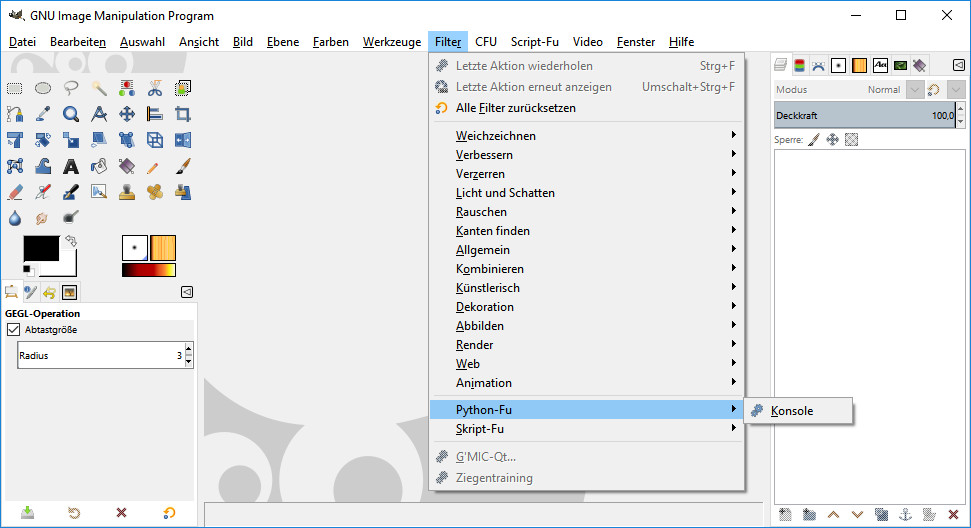Activate the Paths tool

(x=15, y=114)
